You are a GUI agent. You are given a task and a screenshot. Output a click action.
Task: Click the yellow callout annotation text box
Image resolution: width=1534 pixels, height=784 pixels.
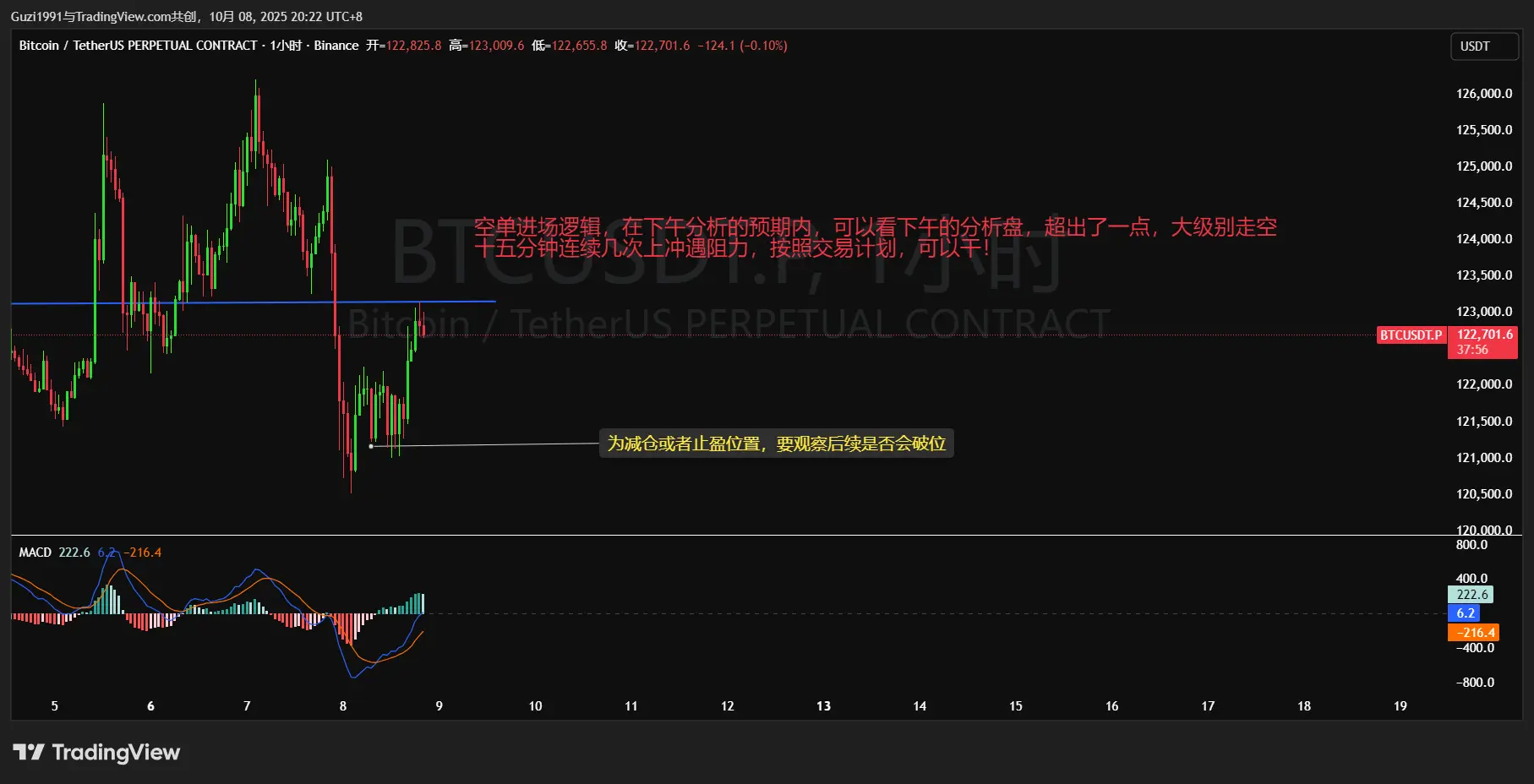click(777, 444)
